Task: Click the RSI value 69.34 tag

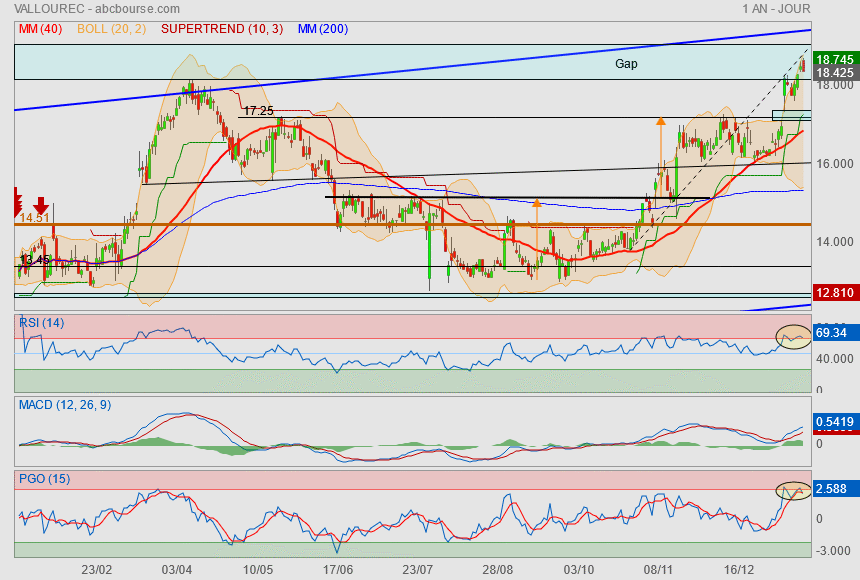Action: pyautogui.click(x=834, y=333)
